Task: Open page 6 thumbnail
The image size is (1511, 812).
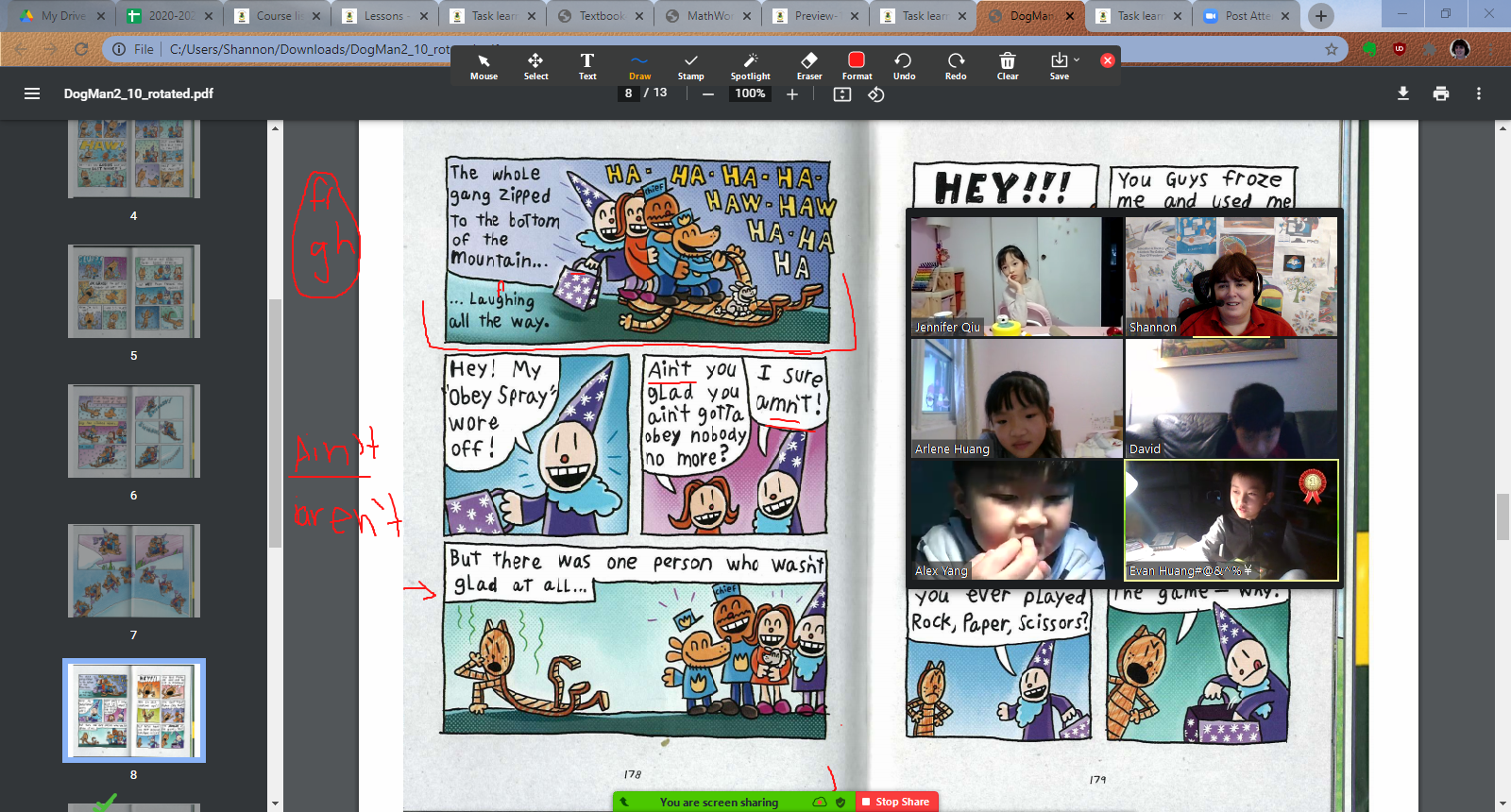Action: [134, 431]
